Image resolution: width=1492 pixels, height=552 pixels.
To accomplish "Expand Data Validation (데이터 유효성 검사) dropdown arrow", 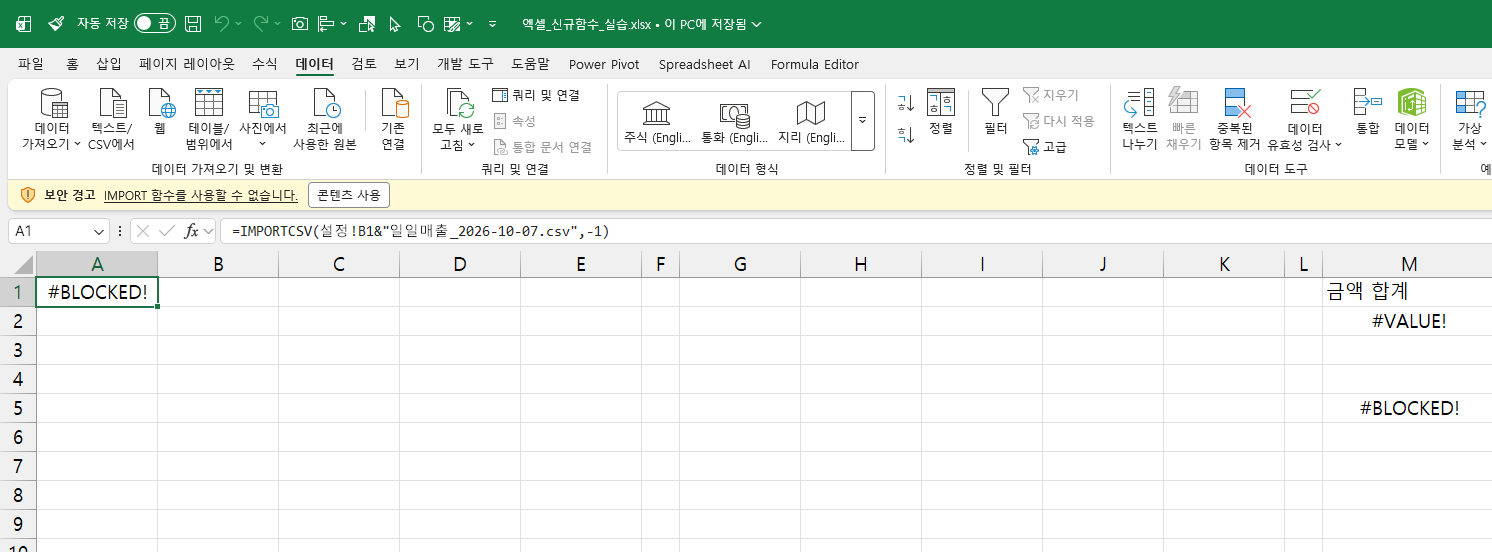I will [x=1338, y=145].
